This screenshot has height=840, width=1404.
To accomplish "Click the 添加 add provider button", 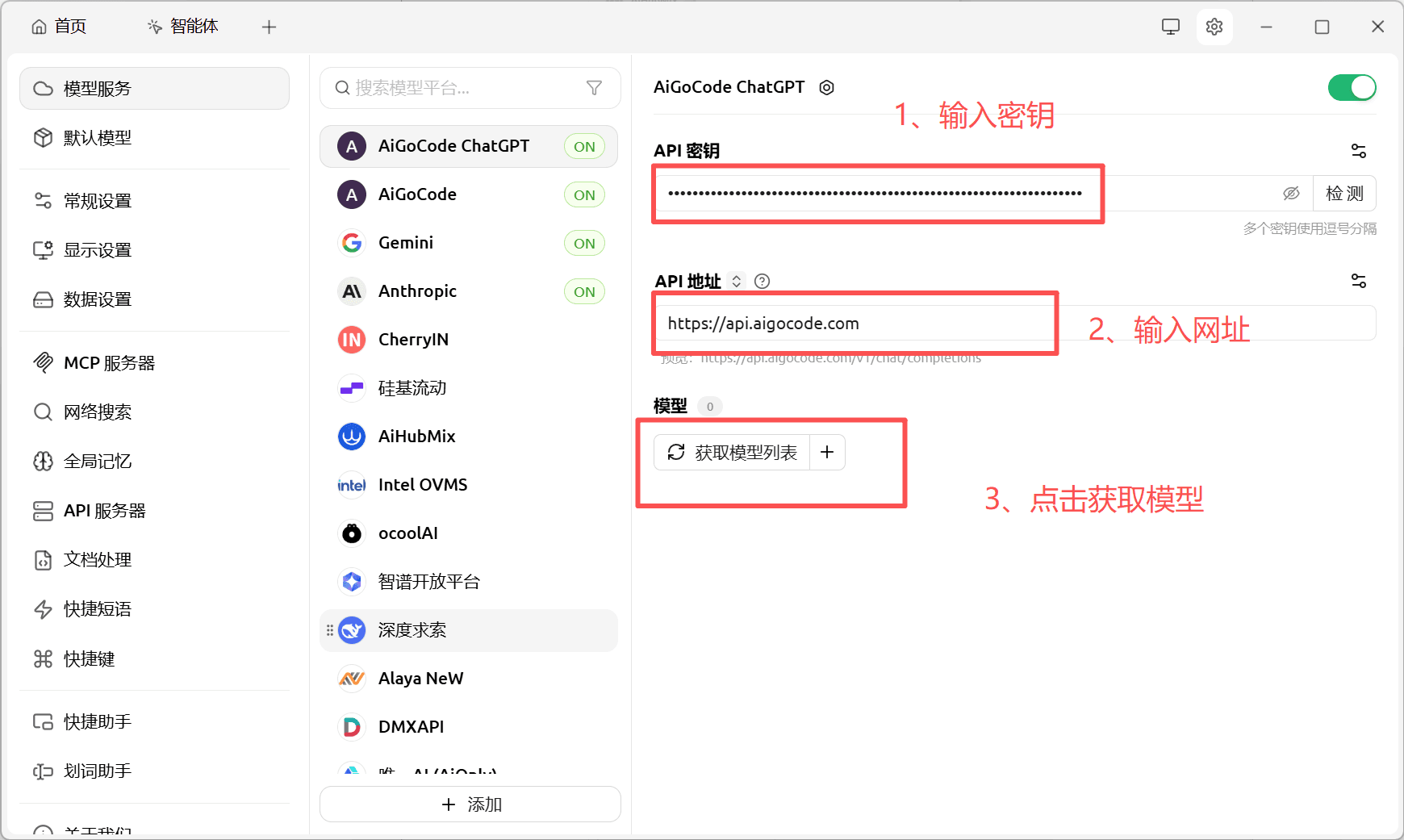I will click(x=470, y=804).
